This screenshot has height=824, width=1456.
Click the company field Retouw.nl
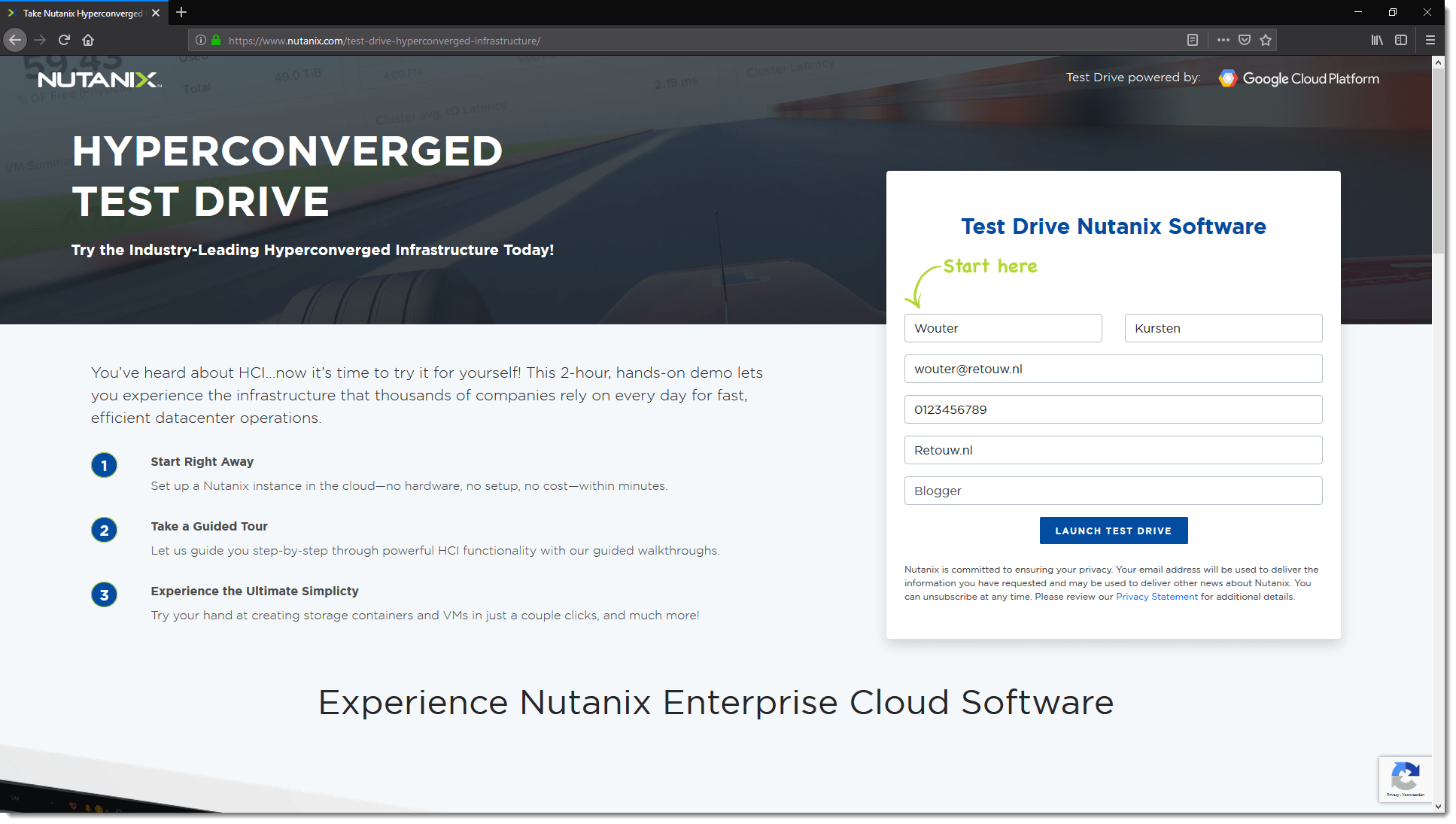[1114, 450]
